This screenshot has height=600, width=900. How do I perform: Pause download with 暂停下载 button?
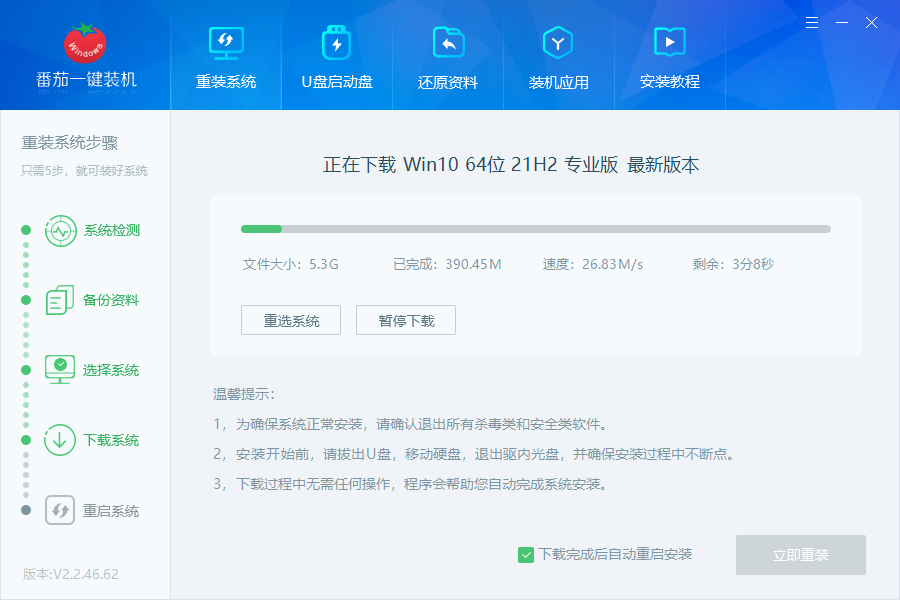[406, 320]
